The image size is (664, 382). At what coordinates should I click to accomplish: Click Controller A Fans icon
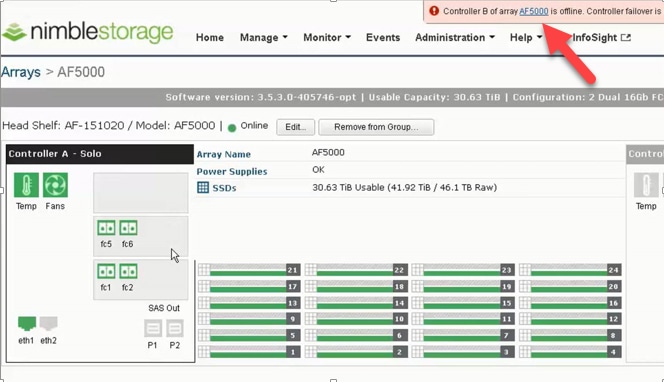coord(55,185)
